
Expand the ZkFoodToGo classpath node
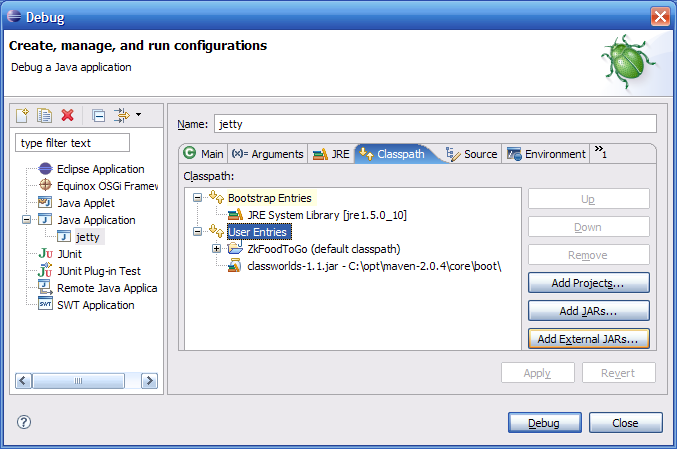point(216,249)
